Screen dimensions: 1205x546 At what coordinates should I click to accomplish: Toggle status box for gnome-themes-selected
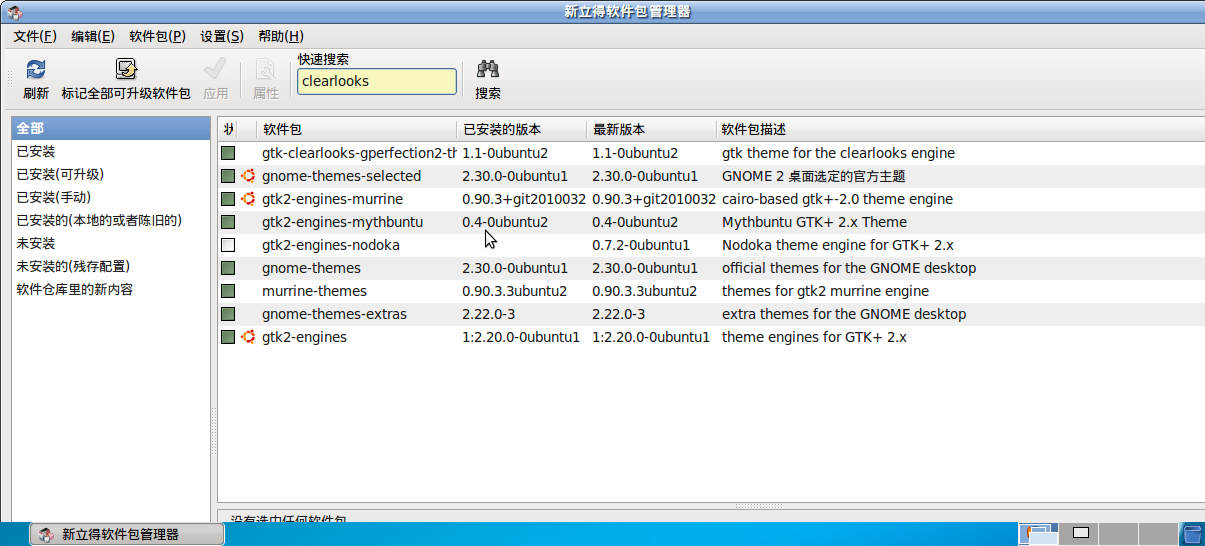[x=228, y=176]
